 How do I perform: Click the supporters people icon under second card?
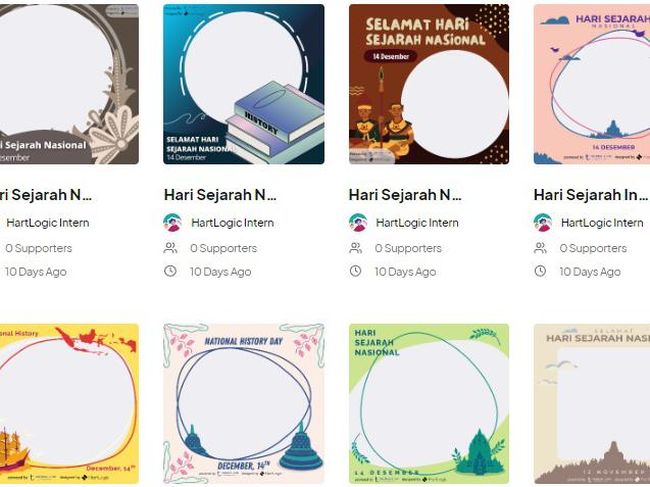pyautogui.click(x=171, y=248)
